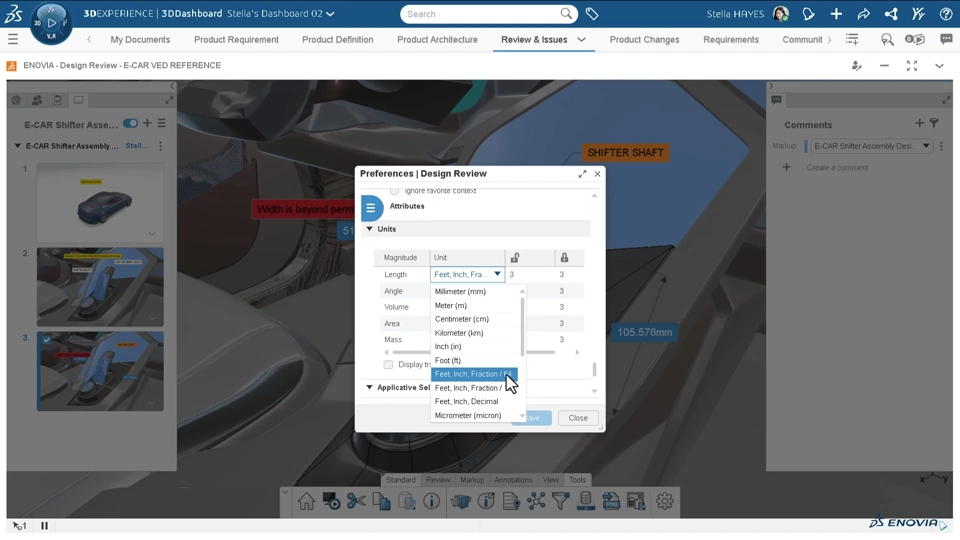Collapse the E-CAR Shifter Assembly tree node

point(18,146)
